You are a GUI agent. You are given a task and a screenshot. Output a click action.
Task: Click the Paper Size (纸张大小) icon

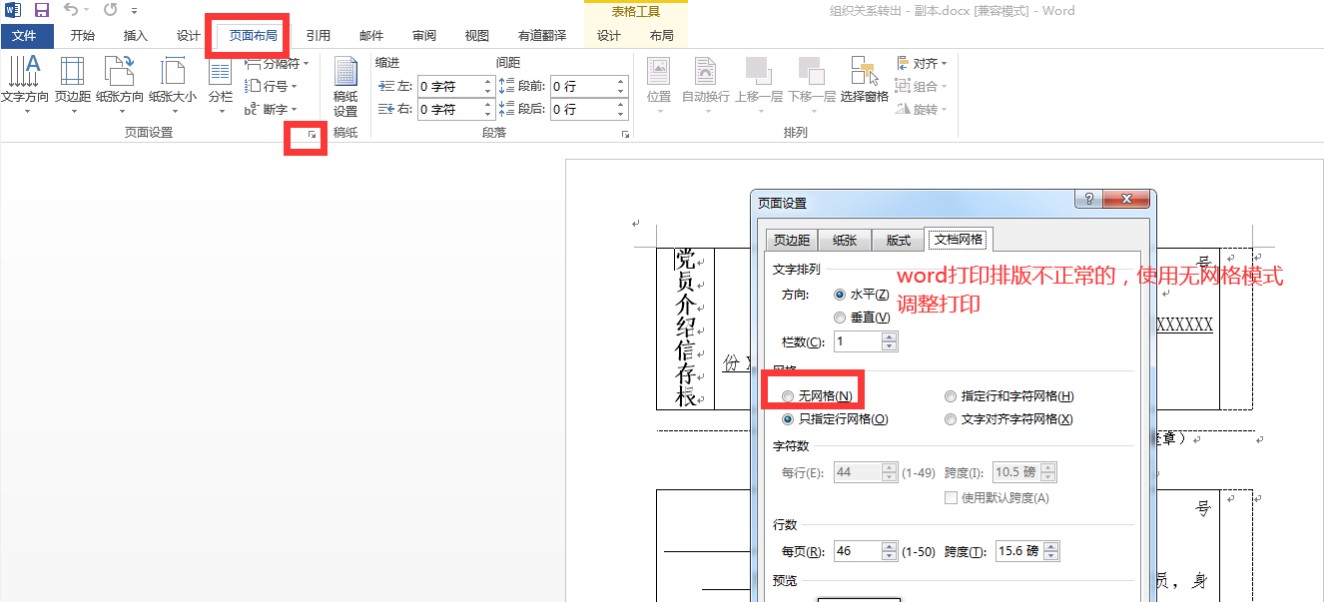[173, 73]
